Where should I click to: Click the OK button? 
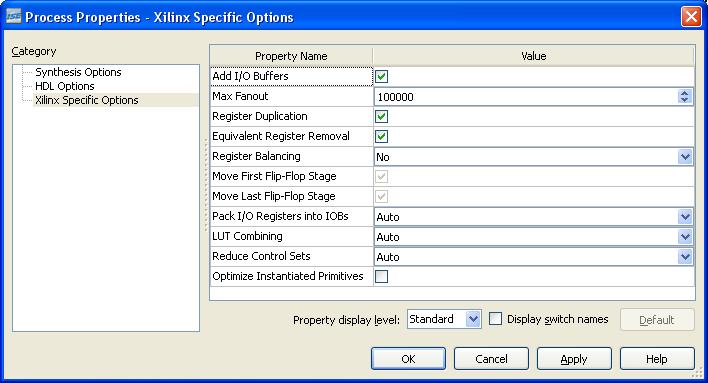[x=408, y=359]
